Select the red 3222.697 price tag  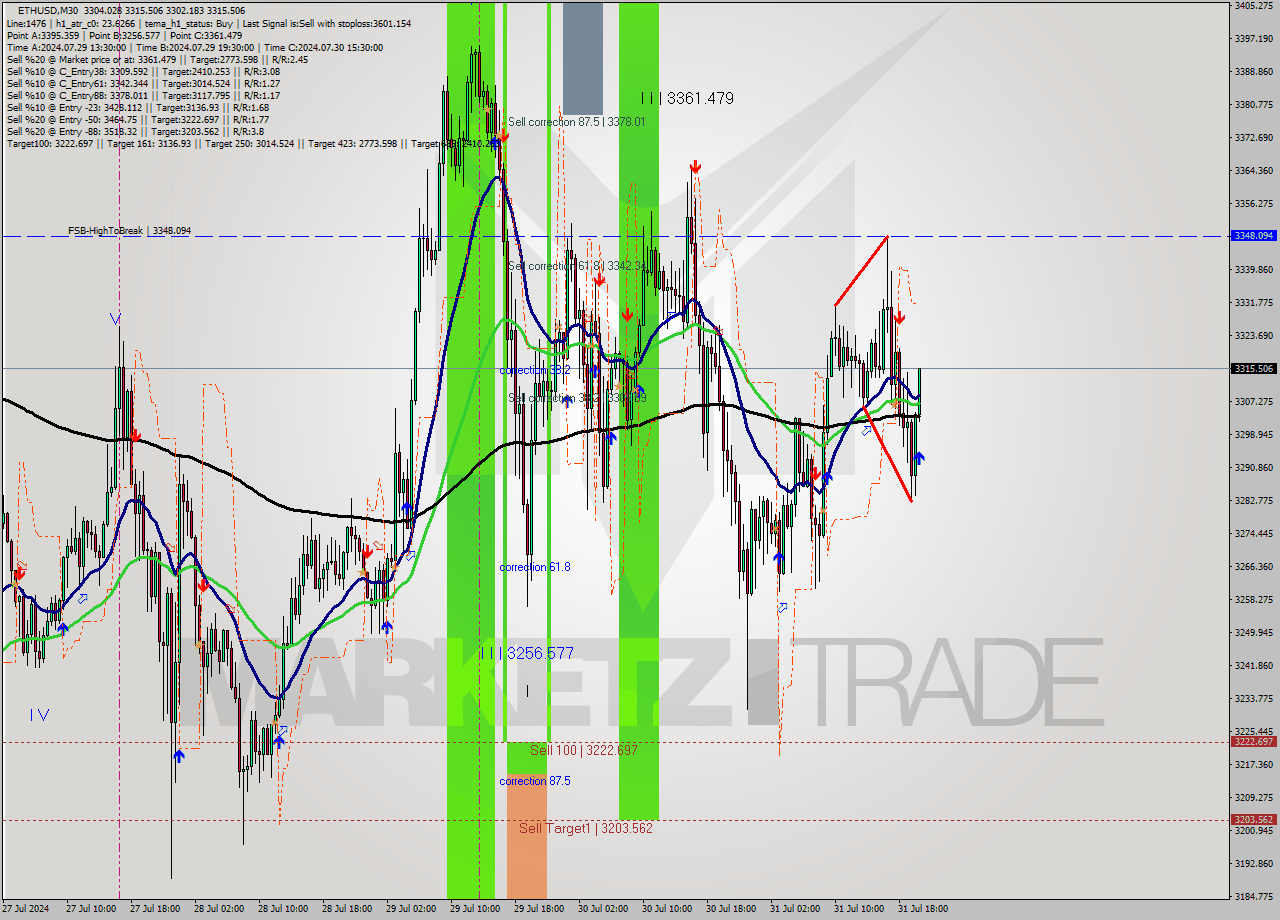pyautogui.click(x=1254, y=742)
